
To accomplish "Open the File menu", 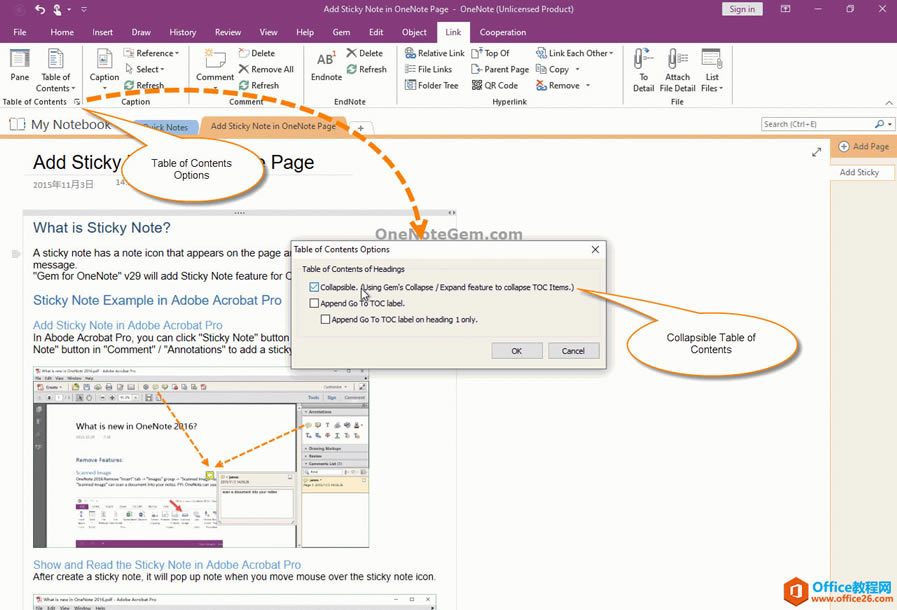I will tap(19, 32).
